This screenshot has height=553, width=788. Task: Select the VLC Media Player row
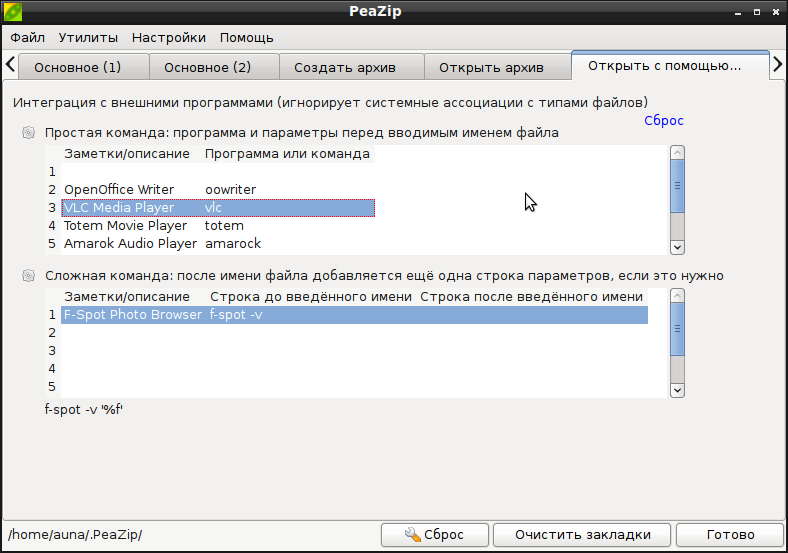pyautogui.click(x=218, y=208)
